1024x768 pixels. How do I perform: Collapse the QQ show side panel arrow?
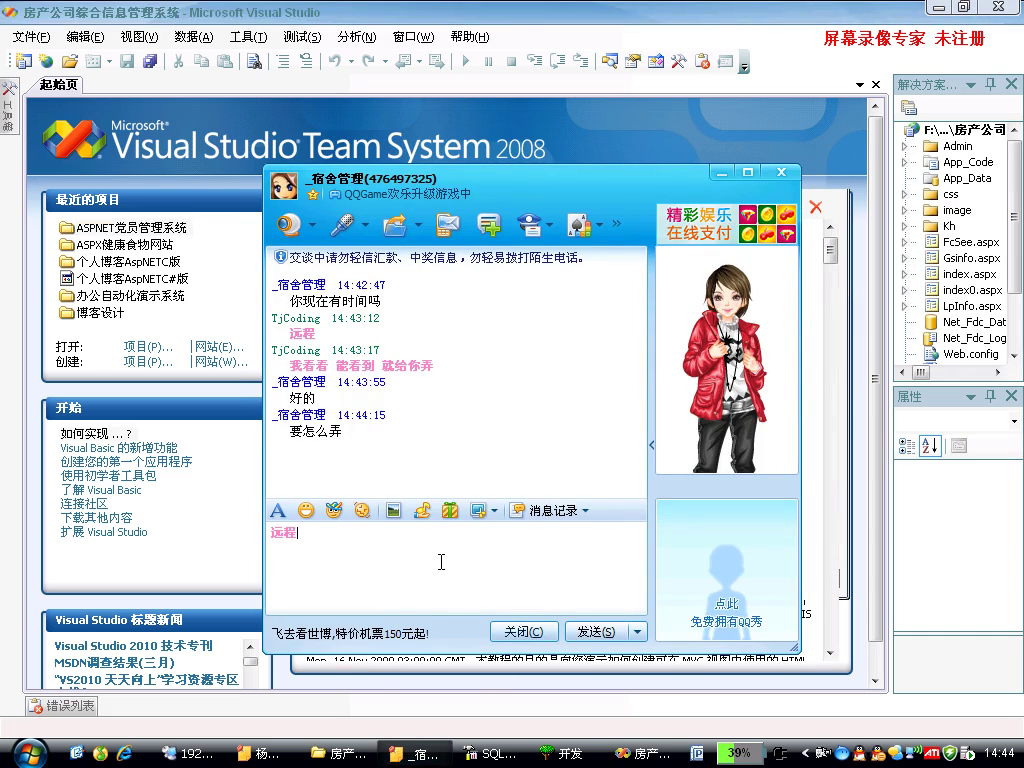click(651, 445)
